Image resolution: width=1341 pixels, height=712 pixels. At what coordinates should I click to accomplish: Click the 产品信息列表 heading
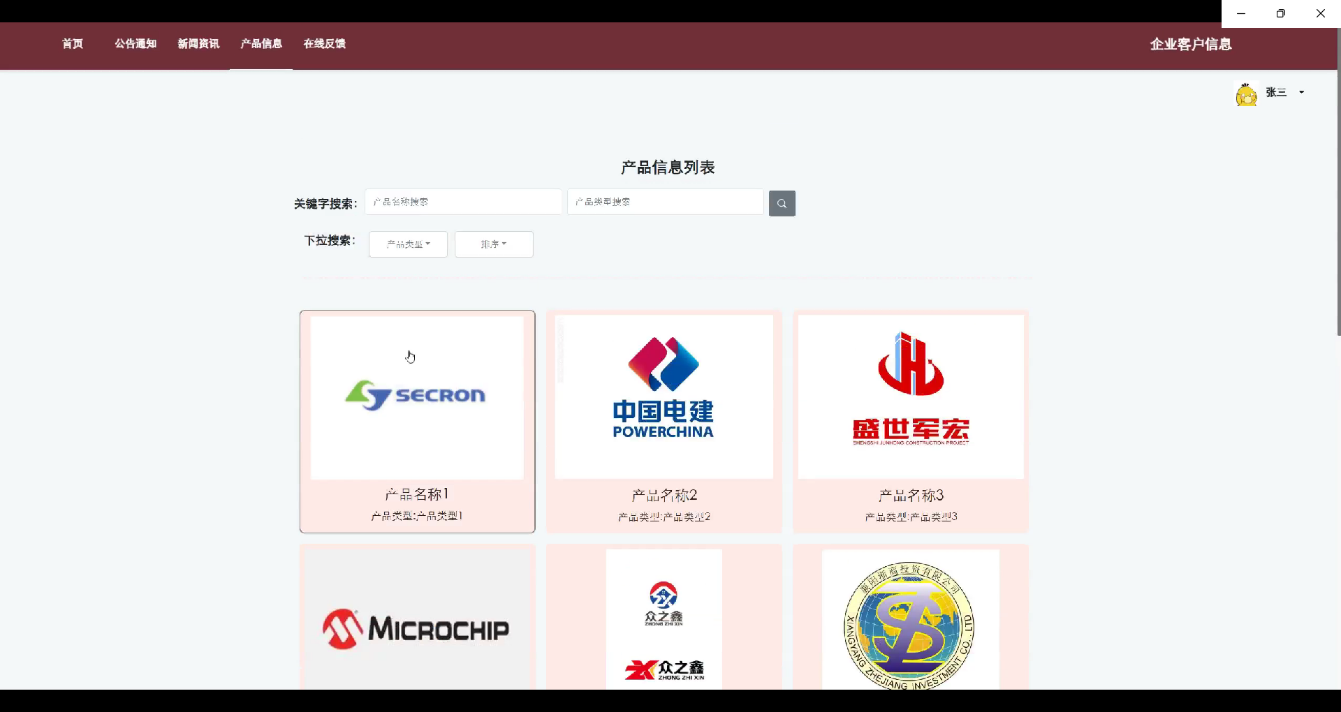[x=668, y=167]
